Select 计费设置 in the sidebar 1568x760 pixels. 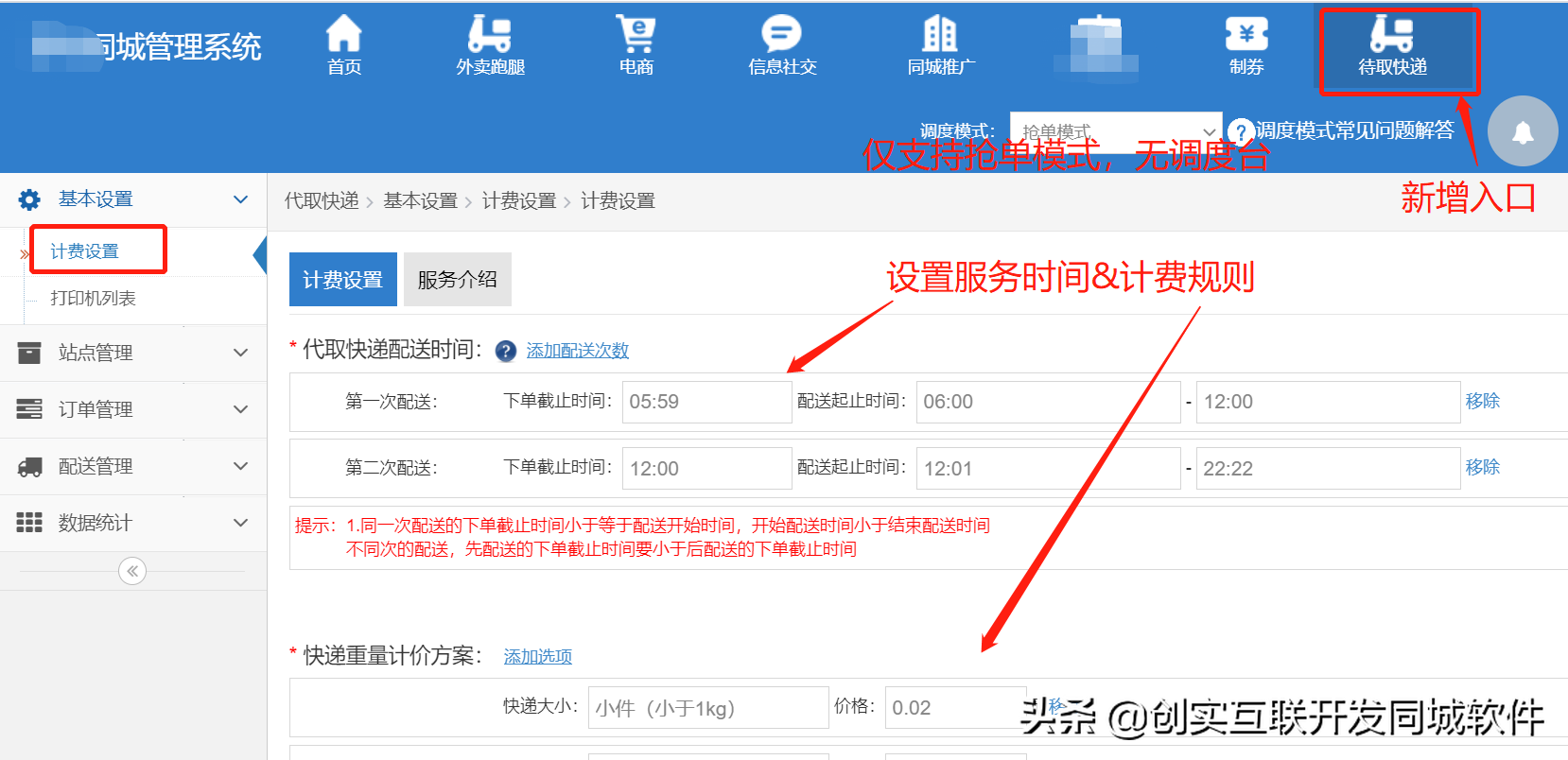pyautogui.click(x=84, y=251)
